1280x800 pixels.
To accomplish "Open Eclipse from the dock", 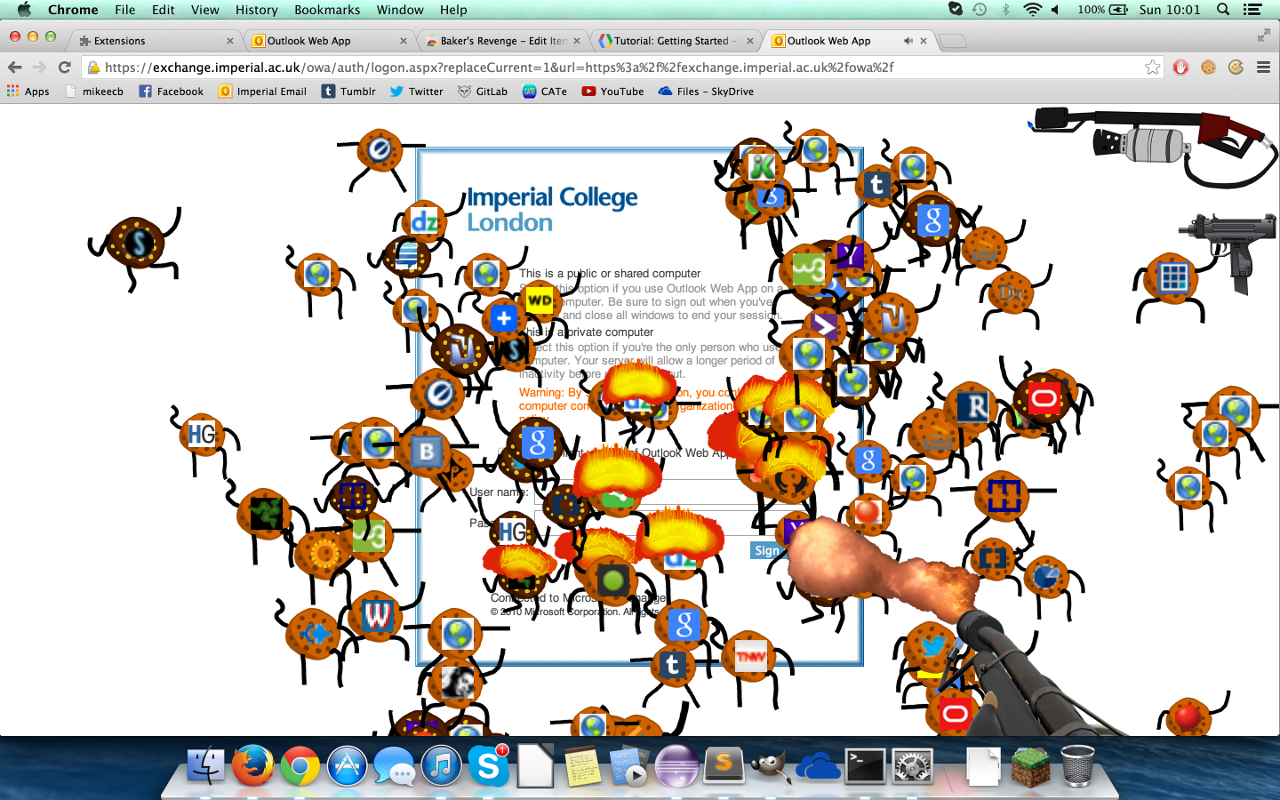I will click(677, 767).
